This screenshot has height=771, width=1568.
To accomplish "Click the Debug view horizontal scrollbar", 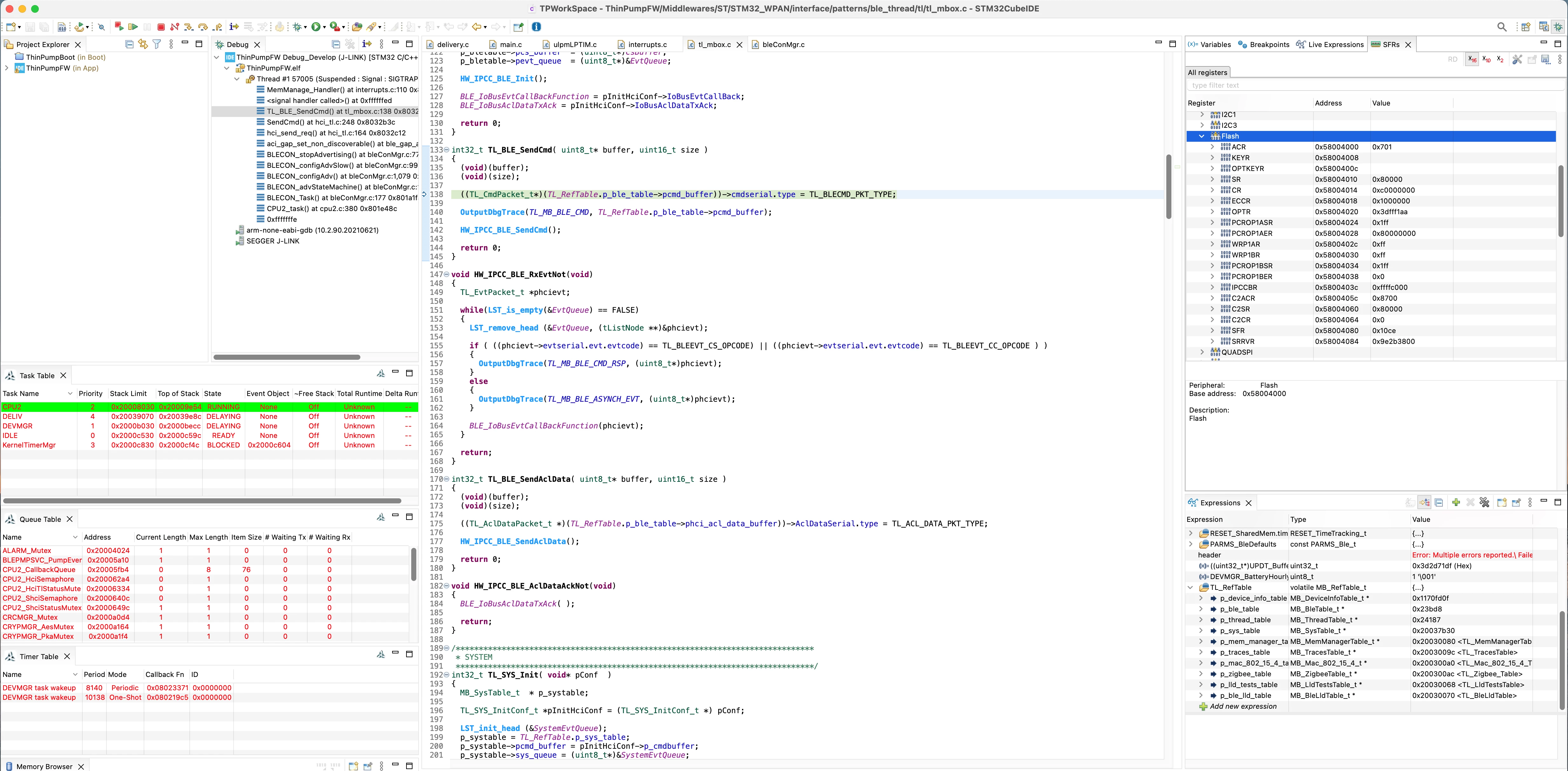I will (x=286, y=357).
